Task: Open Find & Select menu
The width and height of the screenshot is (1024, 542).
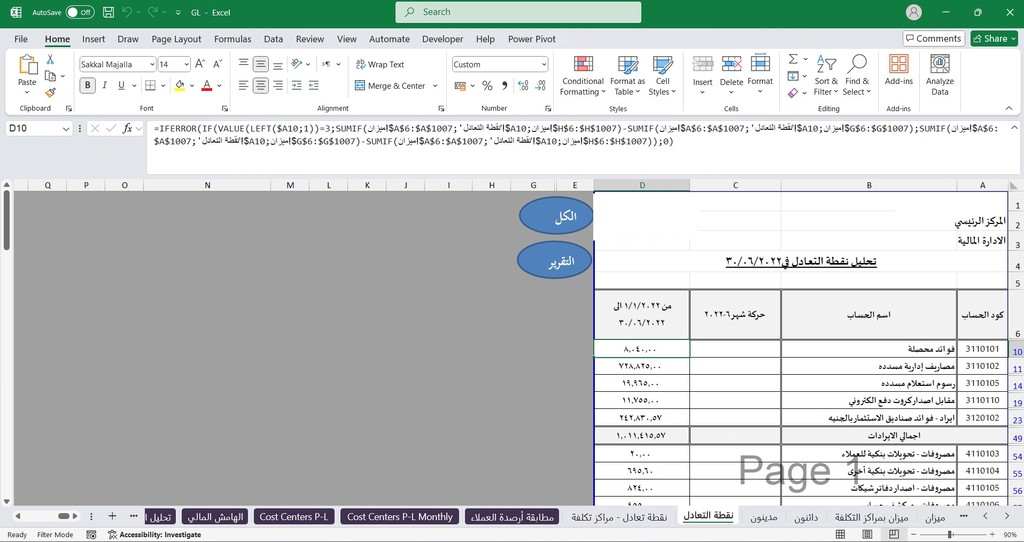Action: [x=857, y=76]
